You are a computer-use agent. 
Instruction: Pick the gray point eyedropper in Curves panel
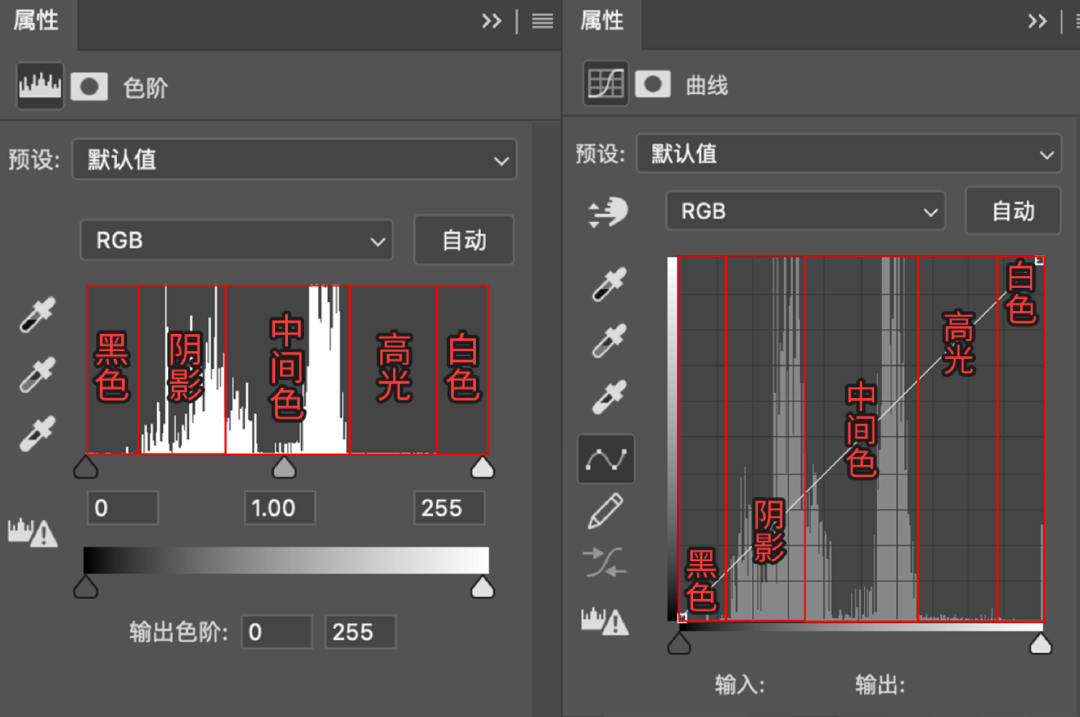(x=610, y=341)
